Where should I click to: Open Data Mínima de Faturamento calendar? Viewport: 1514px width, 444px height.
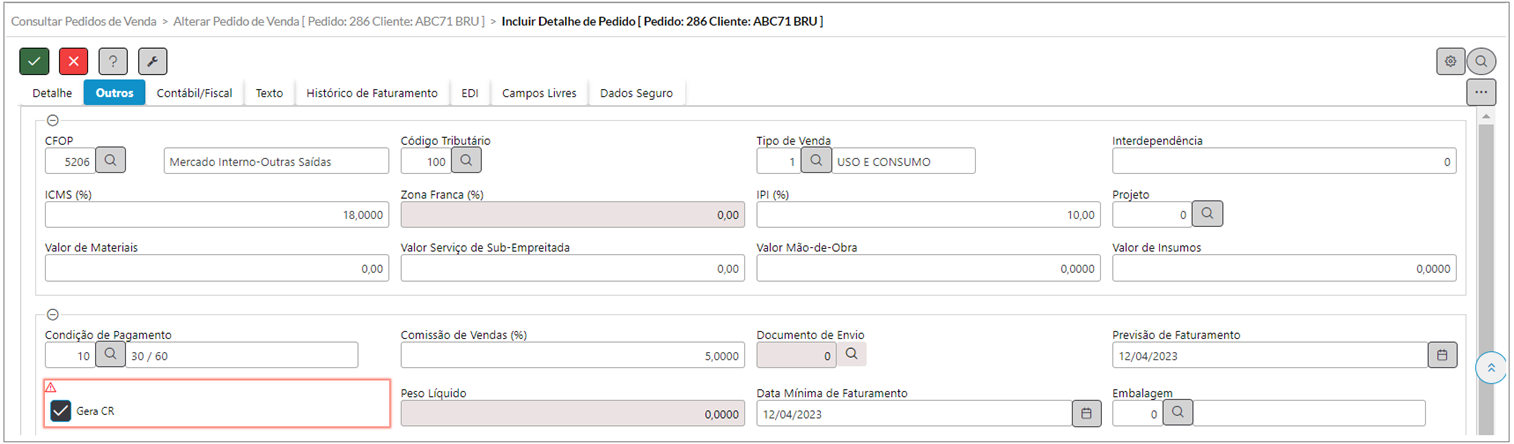tap(1086, 413)
